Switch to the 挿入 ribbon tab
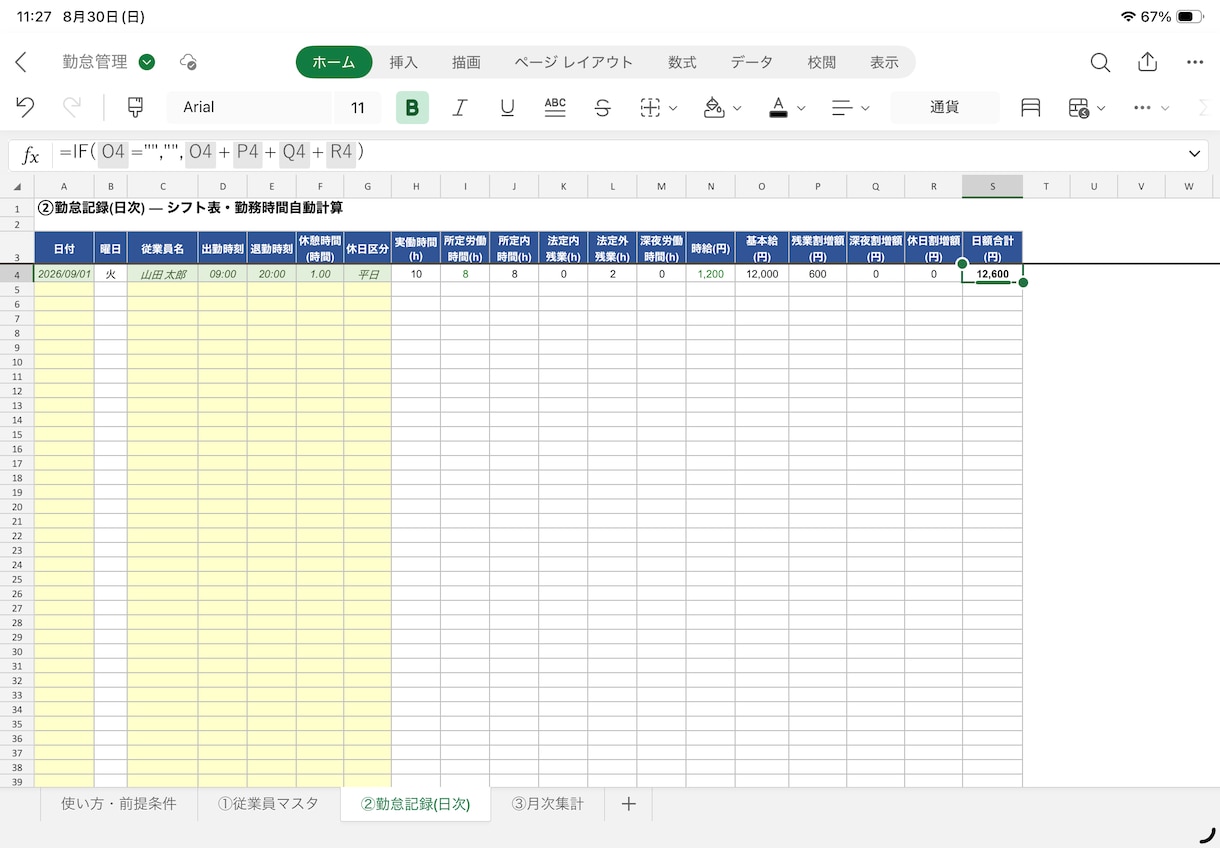Image resolution: width=1220 pixels, height=848 pixels. [x=404, y=62]
